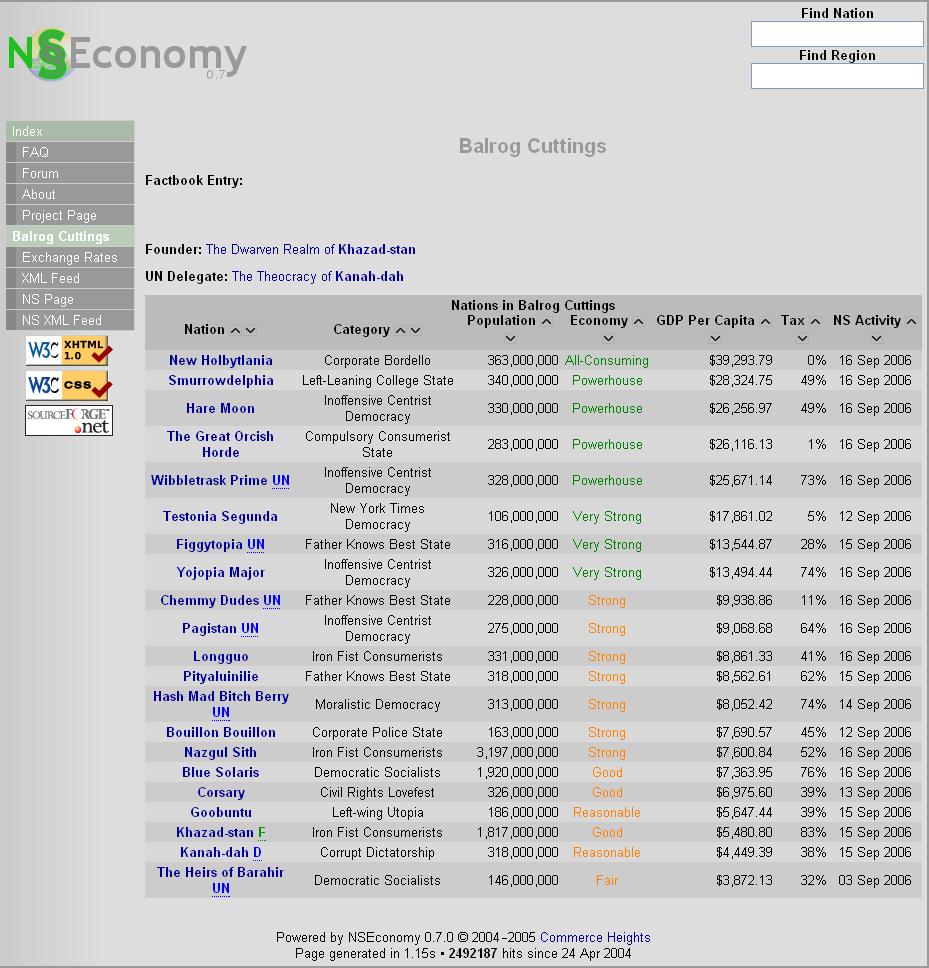The image size is (929, 968).
Task: Open the New Holbytlania nation link
Action: (x=220, y=360)
